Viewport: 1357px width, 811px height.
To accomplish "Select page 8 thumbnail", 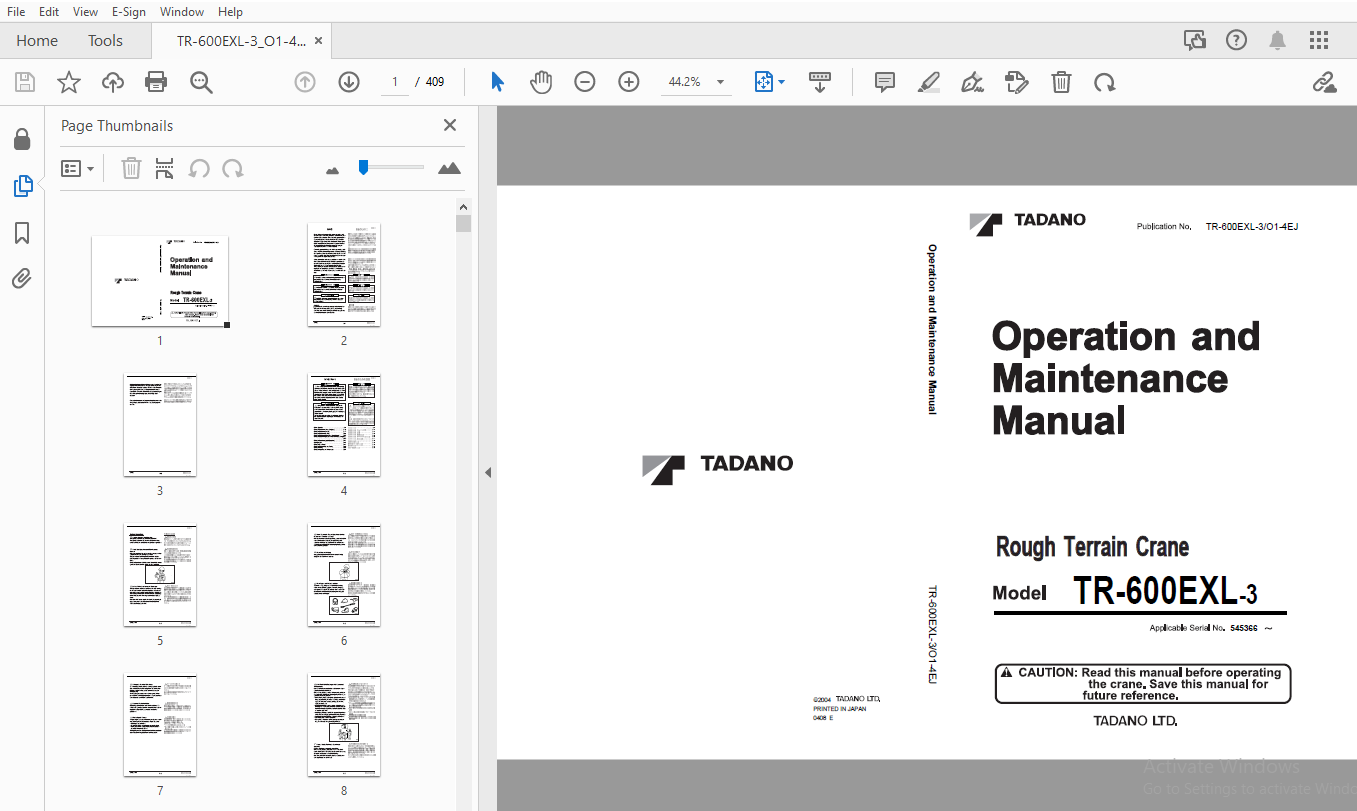I will (344, 725).
